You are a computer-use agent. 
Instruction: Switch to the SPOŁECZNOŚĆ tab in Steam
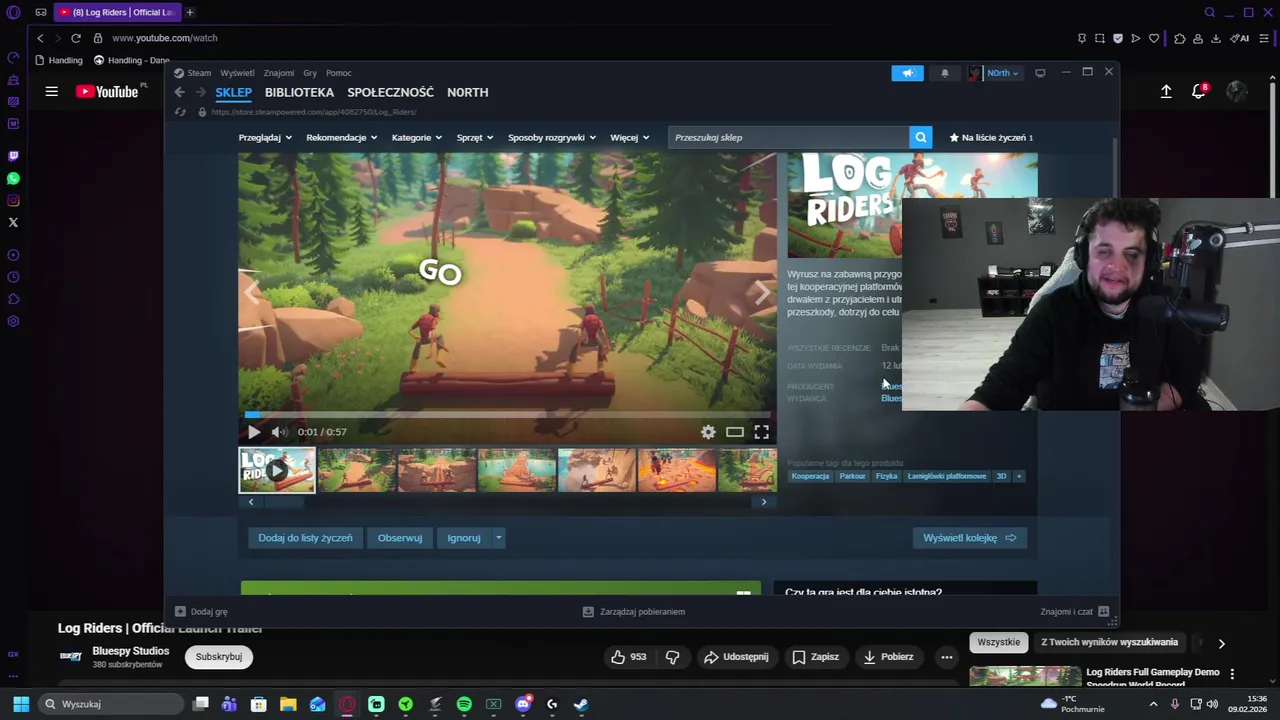click(x=390, y=92)
